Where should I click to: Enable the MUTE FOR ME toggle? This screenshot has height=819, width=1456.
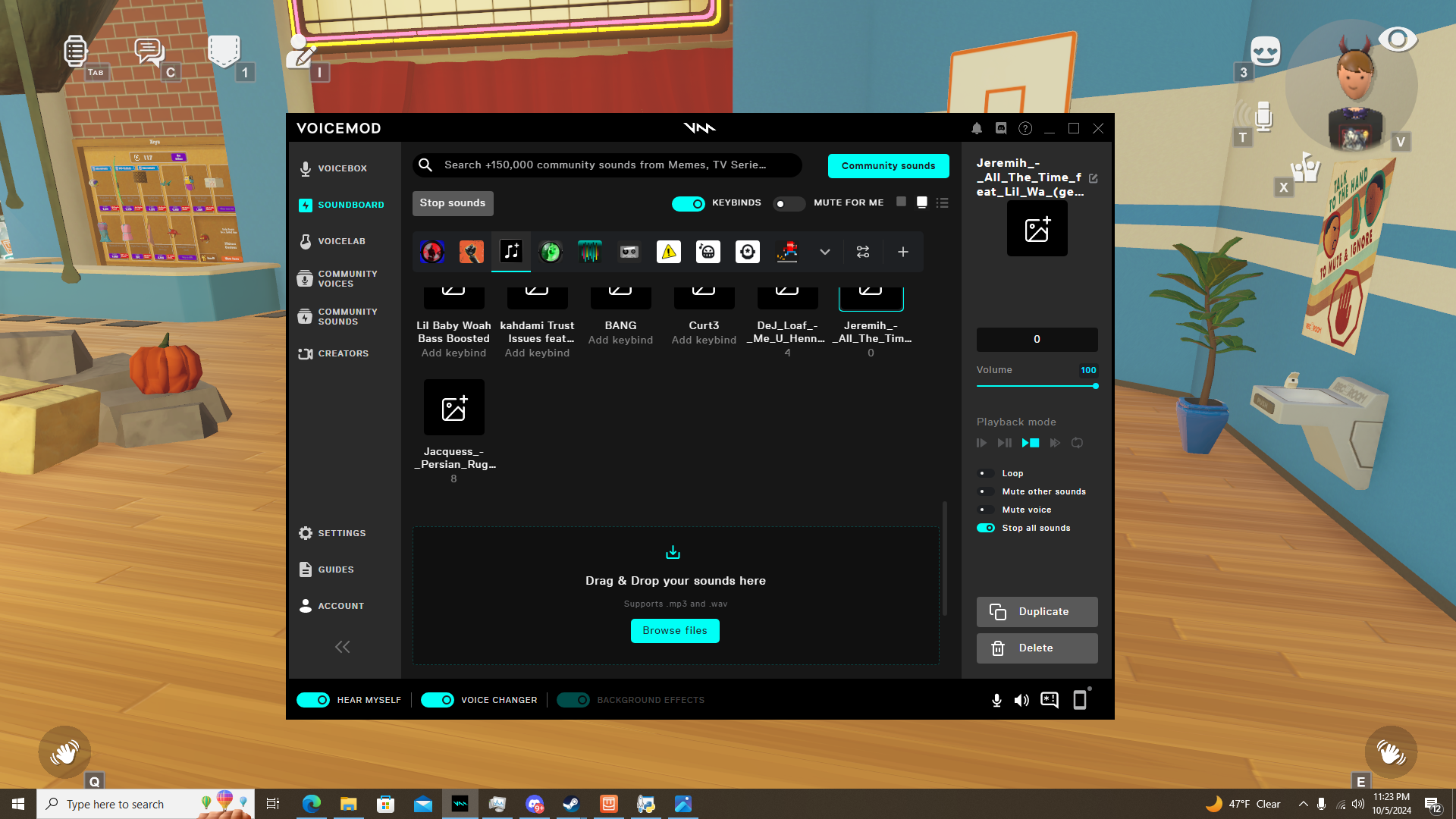click(789, 203)
